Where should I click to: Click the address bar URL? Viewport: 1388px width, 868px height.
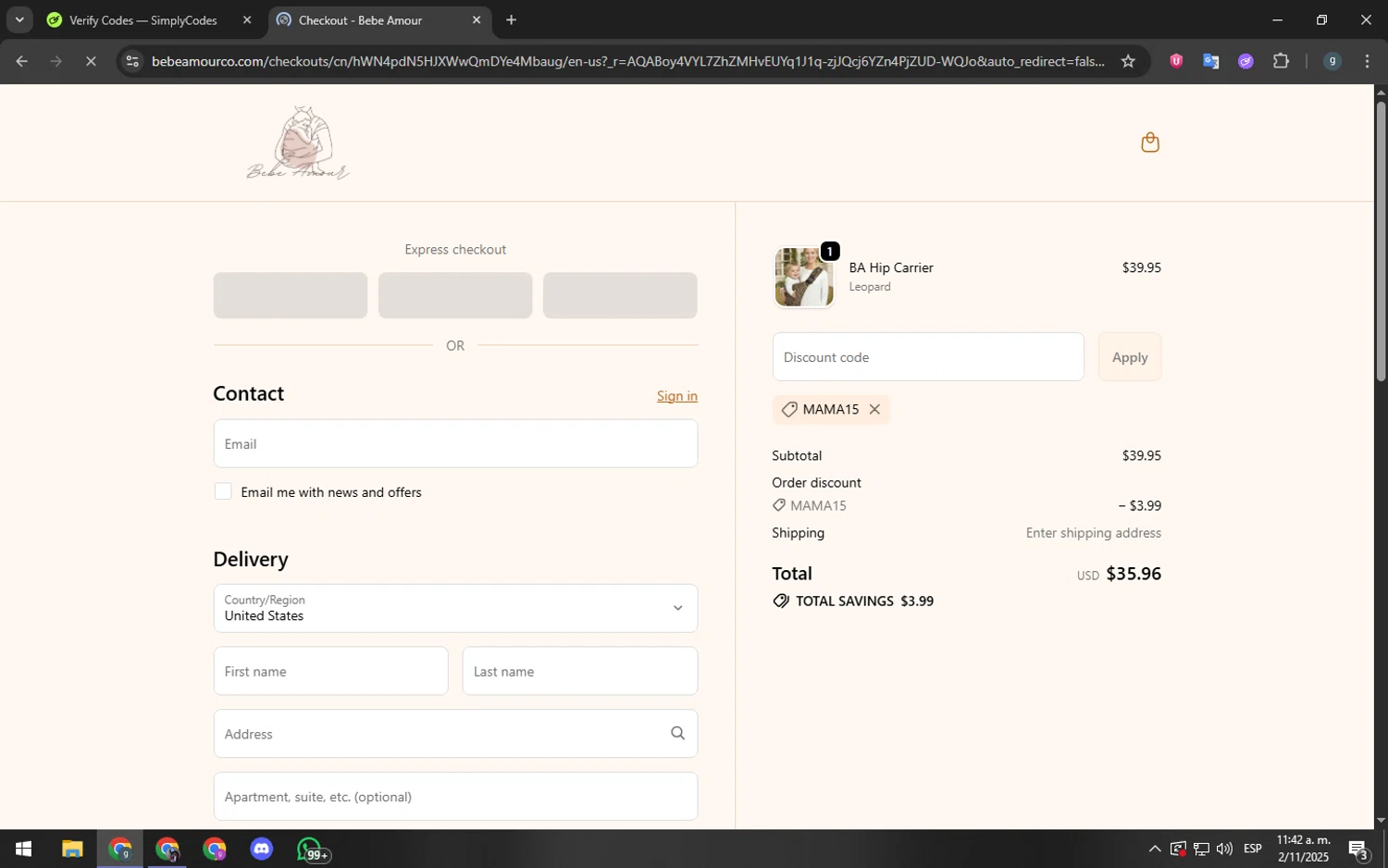[627, 61]
